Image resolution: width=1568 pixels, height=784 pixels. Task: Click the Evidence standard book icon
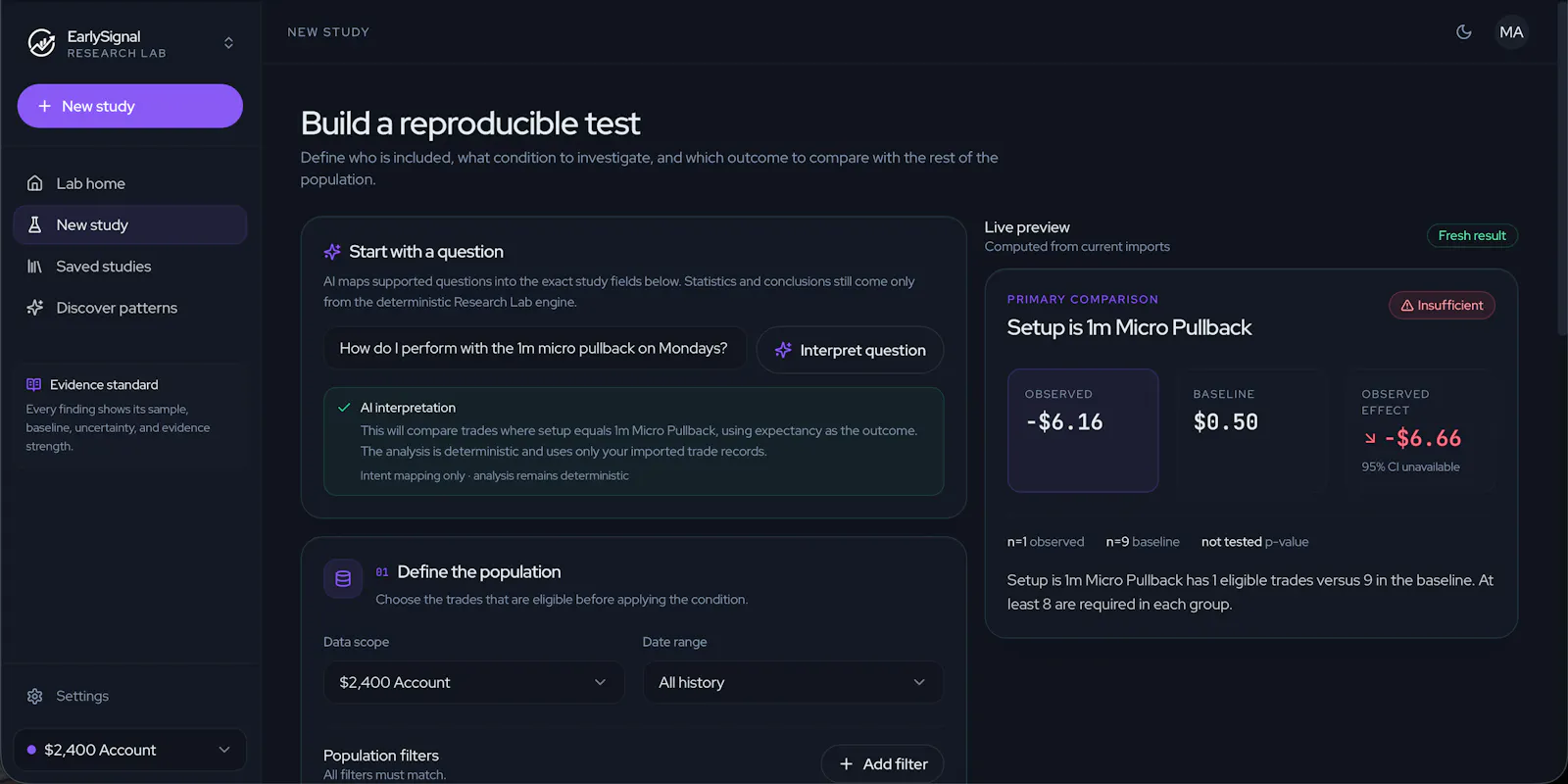pyautogui.click(x=34, y=385)
